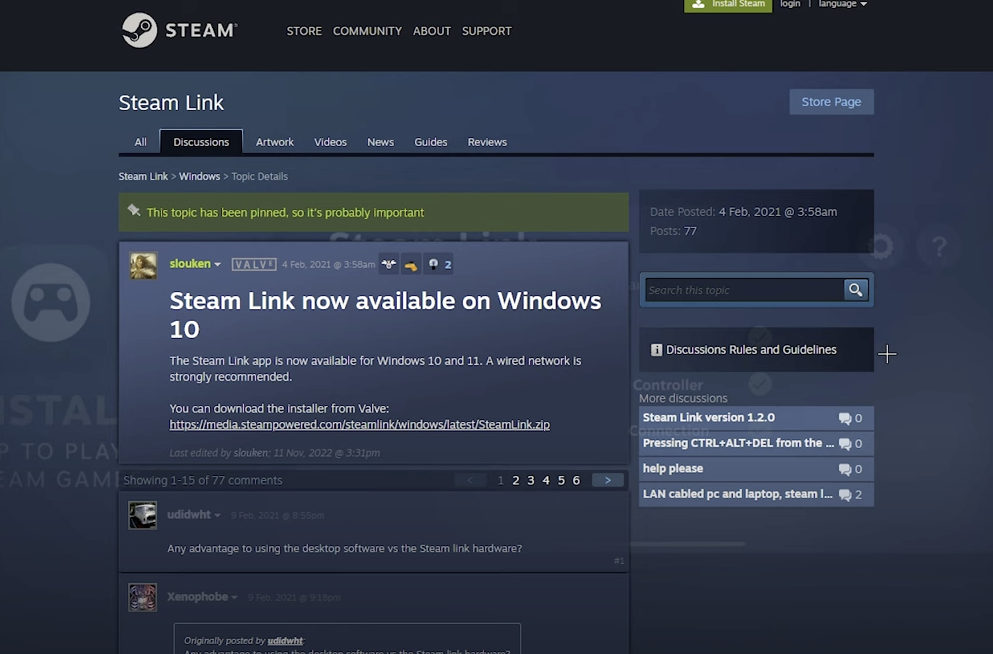Click comment bubble icon for LAN cabled pc topic

(845, 494)
